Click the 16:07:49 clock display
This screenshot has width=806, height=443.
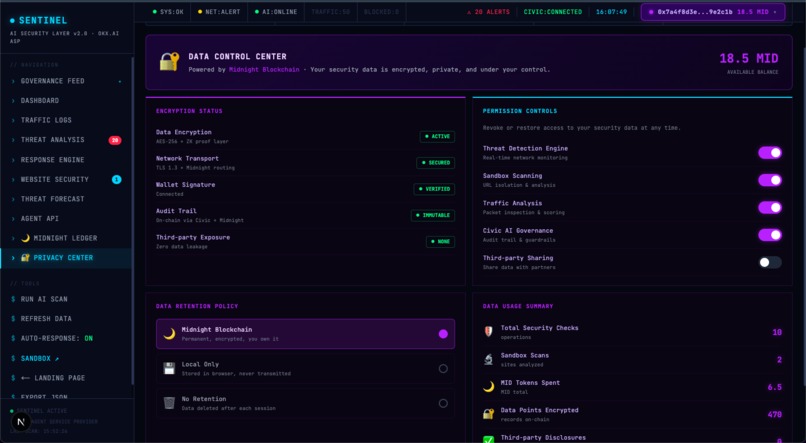tap(611, 12)
